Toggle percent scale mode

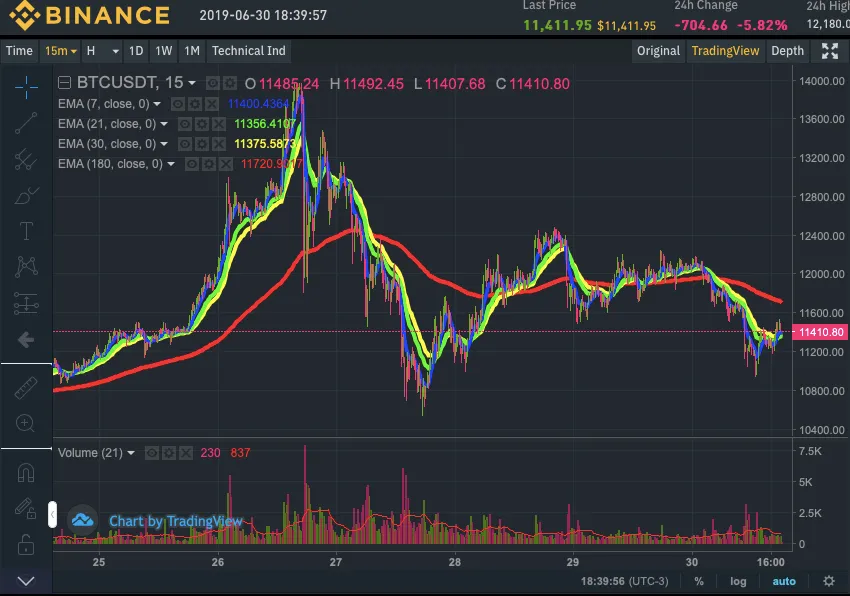click(699, 581)
